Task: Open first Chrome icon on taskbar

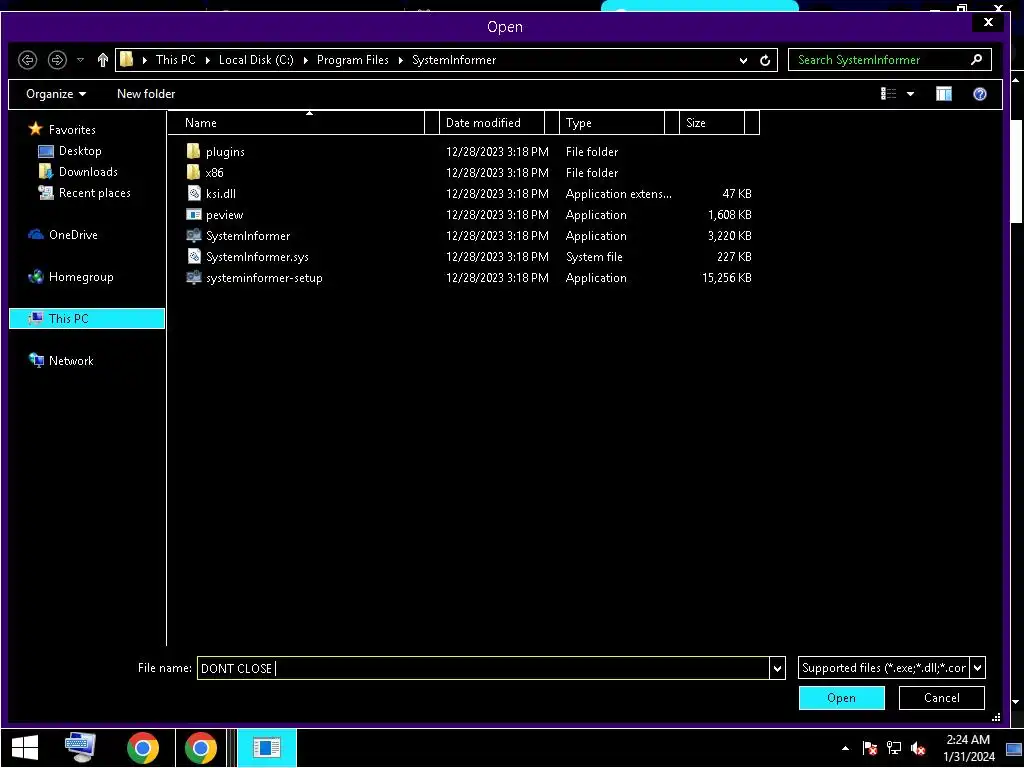Action: 143,748
